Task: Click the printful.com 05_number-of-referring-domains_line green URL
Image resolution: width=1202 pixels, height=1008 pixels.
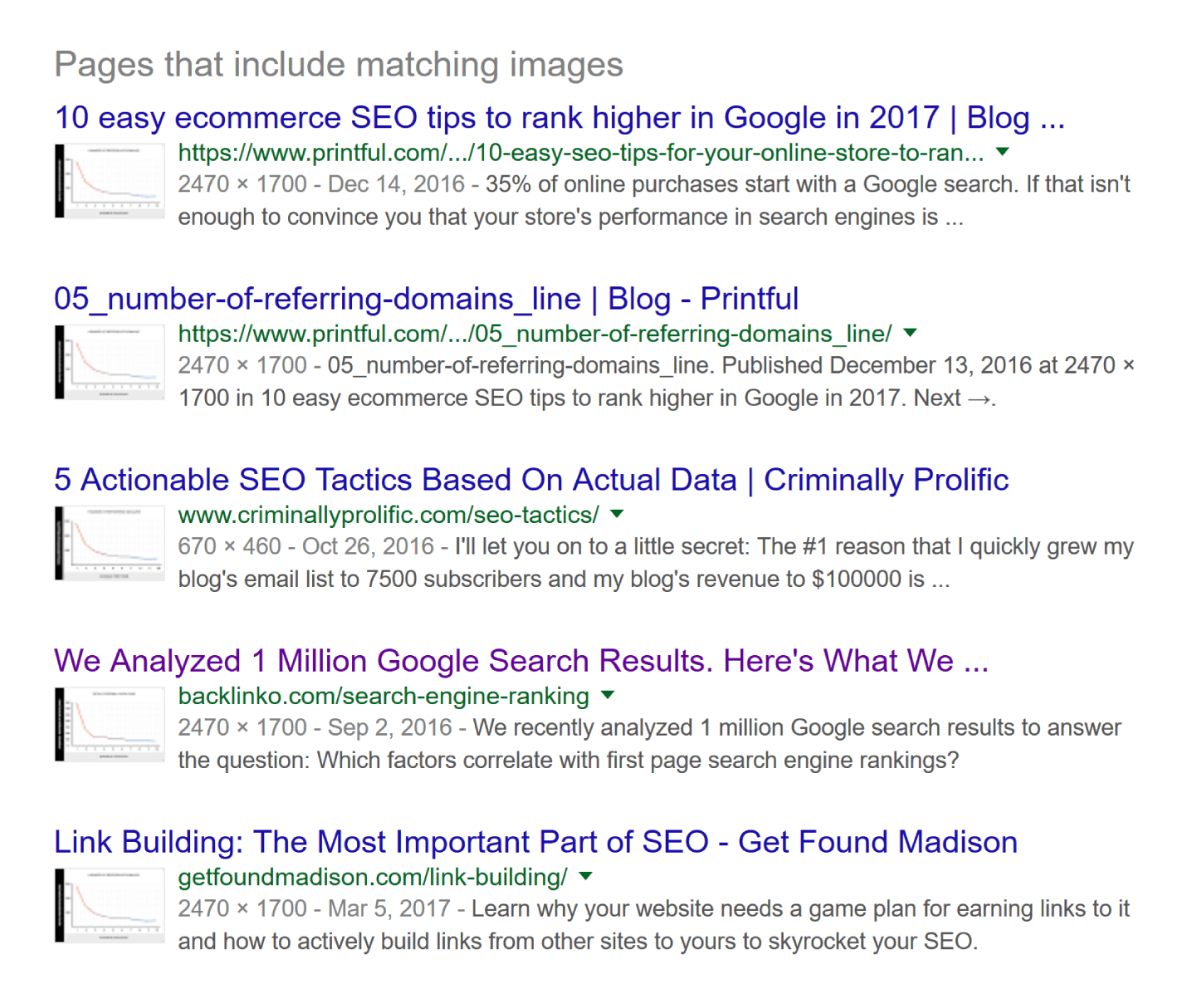Action: point(535,334)
